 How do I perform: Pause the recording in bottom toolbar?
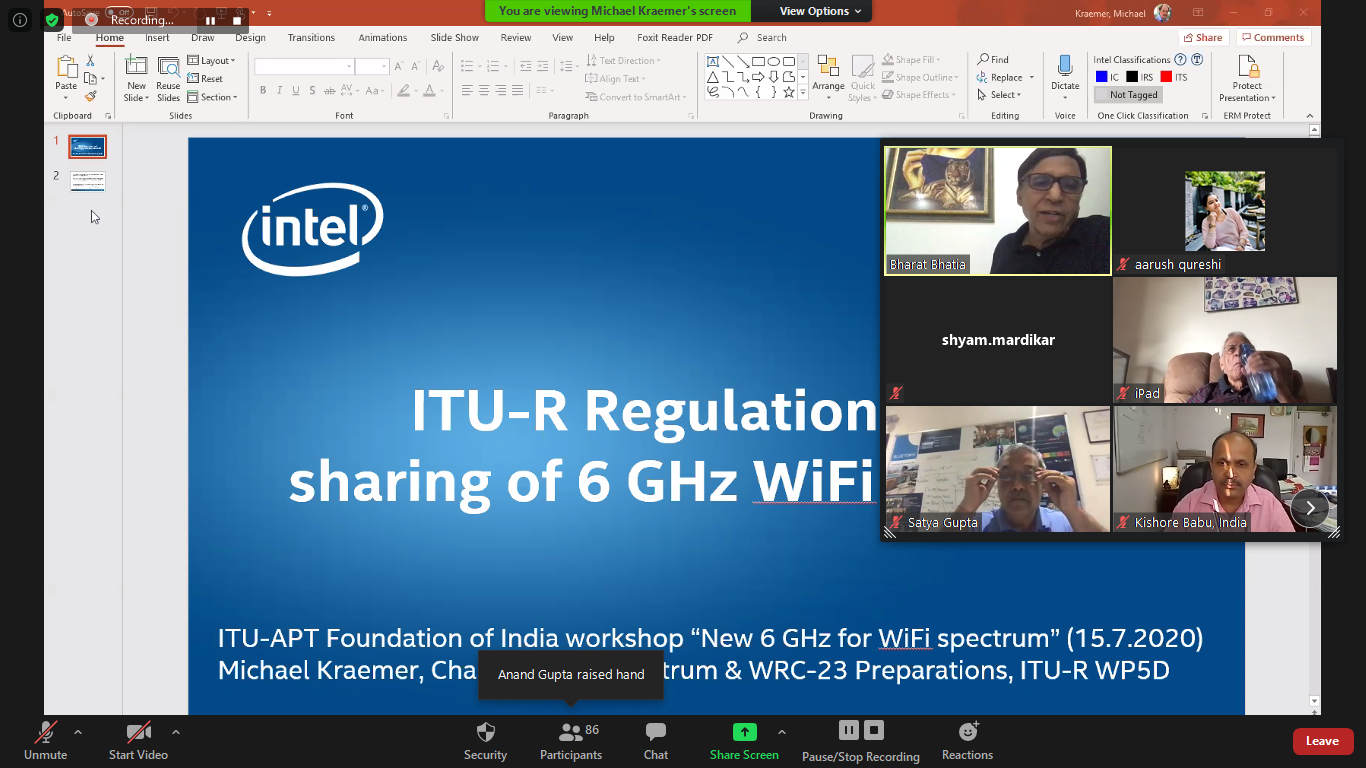(848, 730)
